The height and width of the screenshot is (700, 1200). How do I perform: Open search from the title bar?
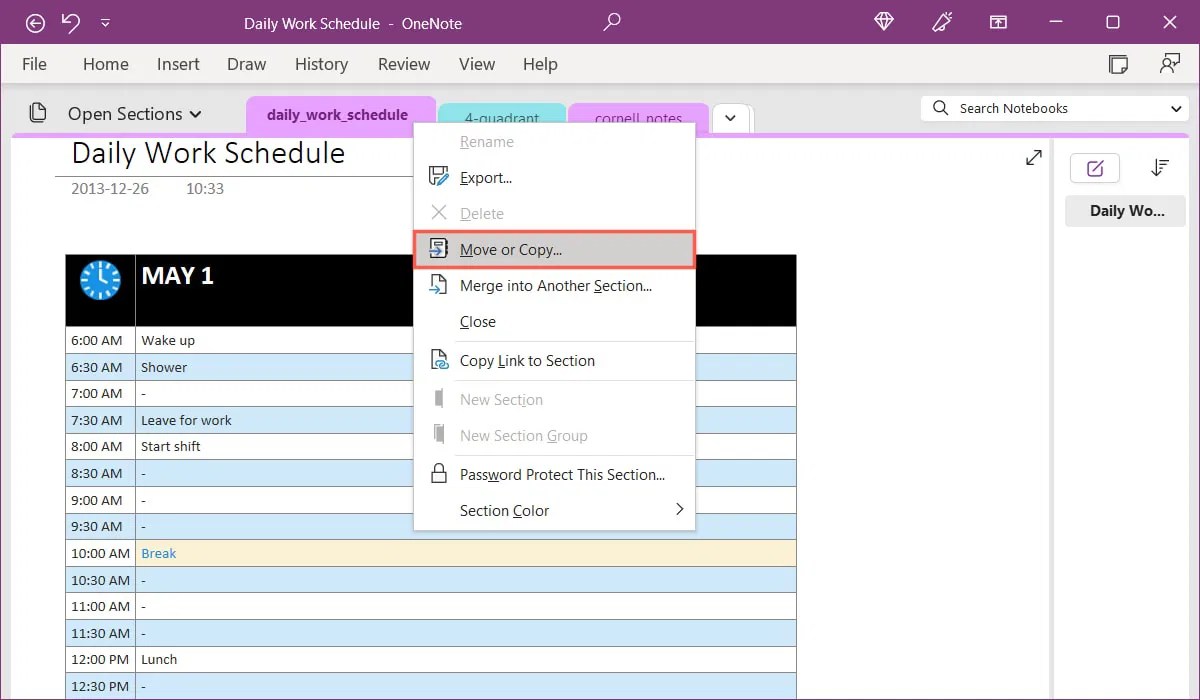tap(612, 22)
